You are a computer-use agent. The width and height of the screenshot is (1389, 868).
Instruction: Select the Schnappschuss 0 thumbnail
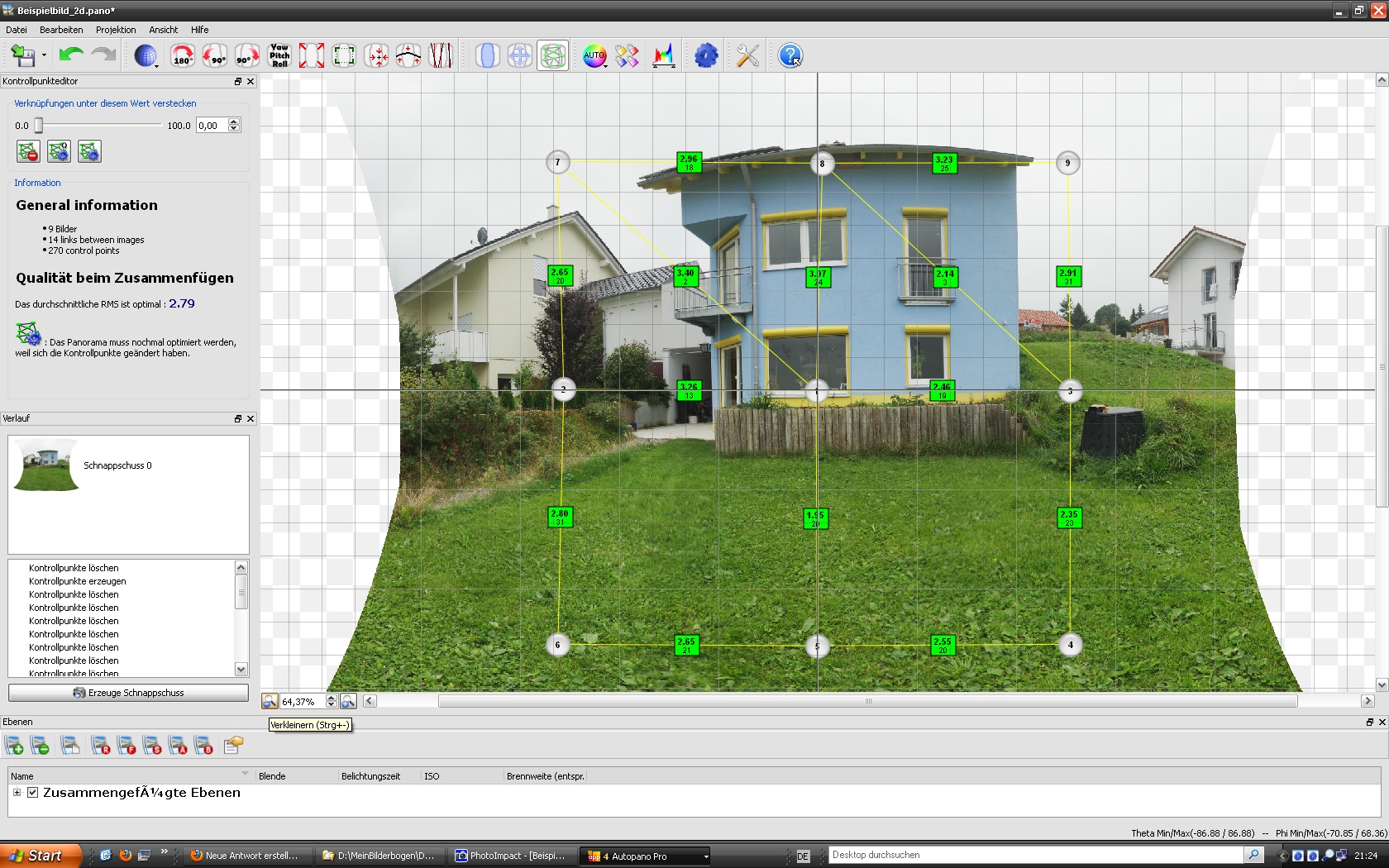pyautogui.click(x=47, y=465)
